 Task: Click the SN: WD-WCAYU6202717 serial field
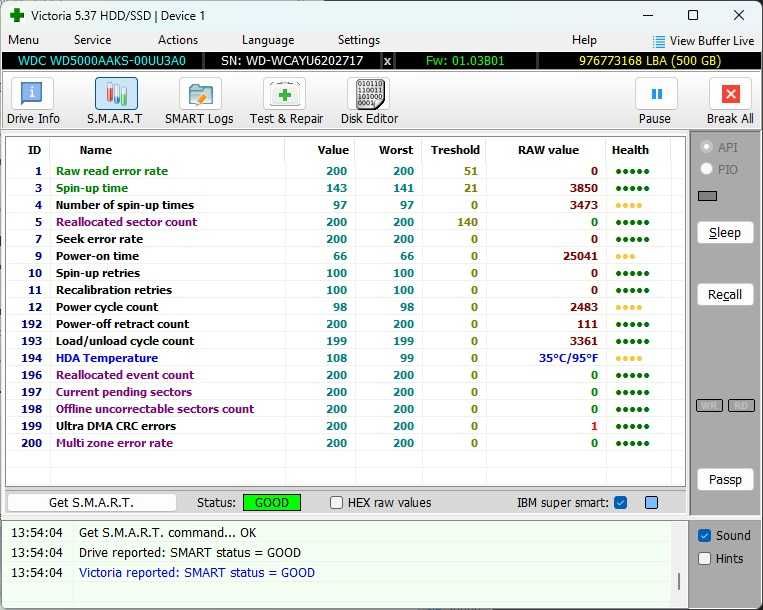pos(292,61)
